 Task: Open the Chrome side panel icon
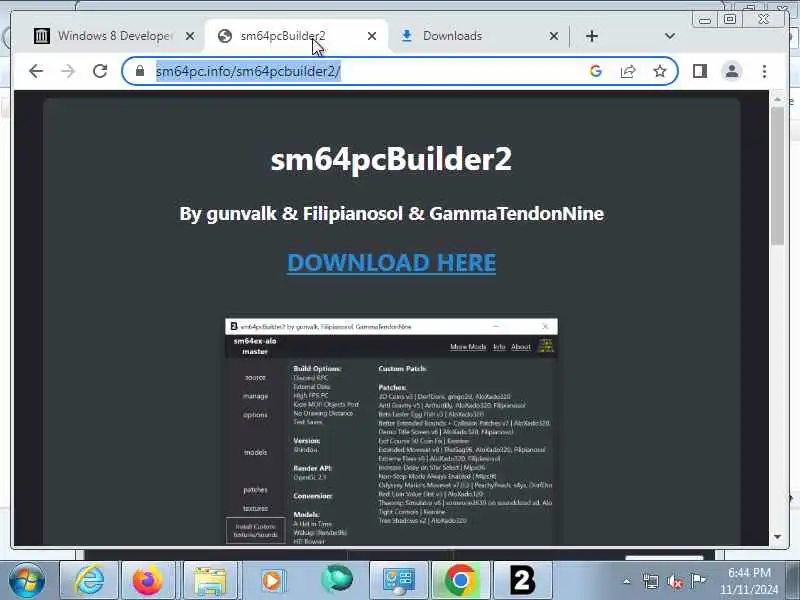pos(700,71)
